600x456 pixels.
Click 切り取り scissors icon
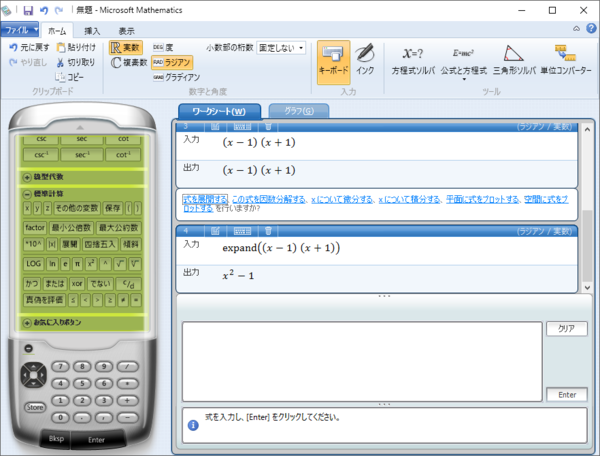pyautogui.click(x=76, y=62)
